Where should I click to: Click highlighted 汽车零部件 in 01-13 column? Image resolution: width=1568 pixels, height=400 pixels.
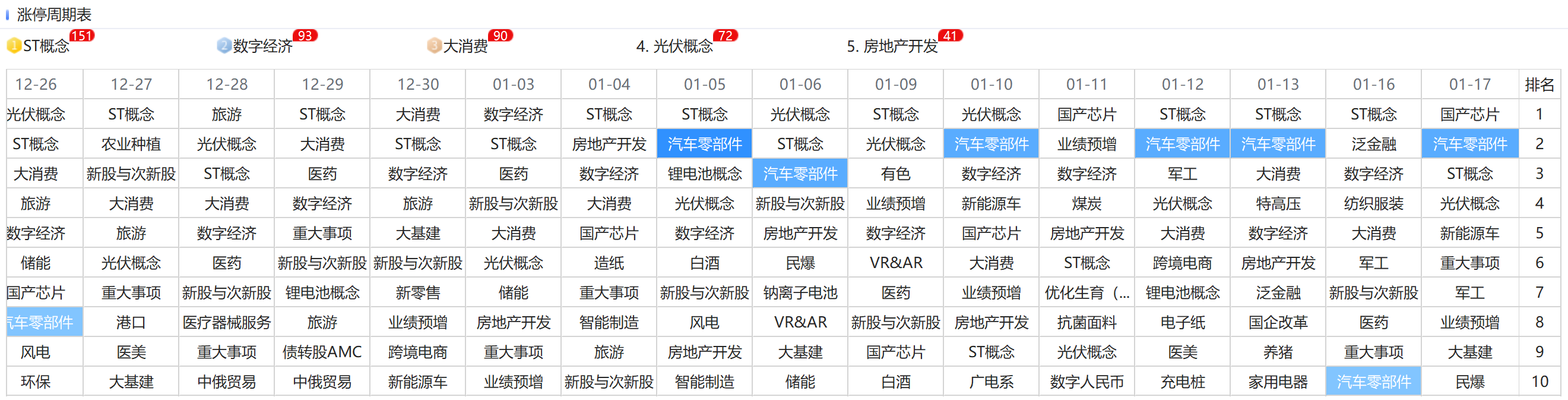[1278, 144]
